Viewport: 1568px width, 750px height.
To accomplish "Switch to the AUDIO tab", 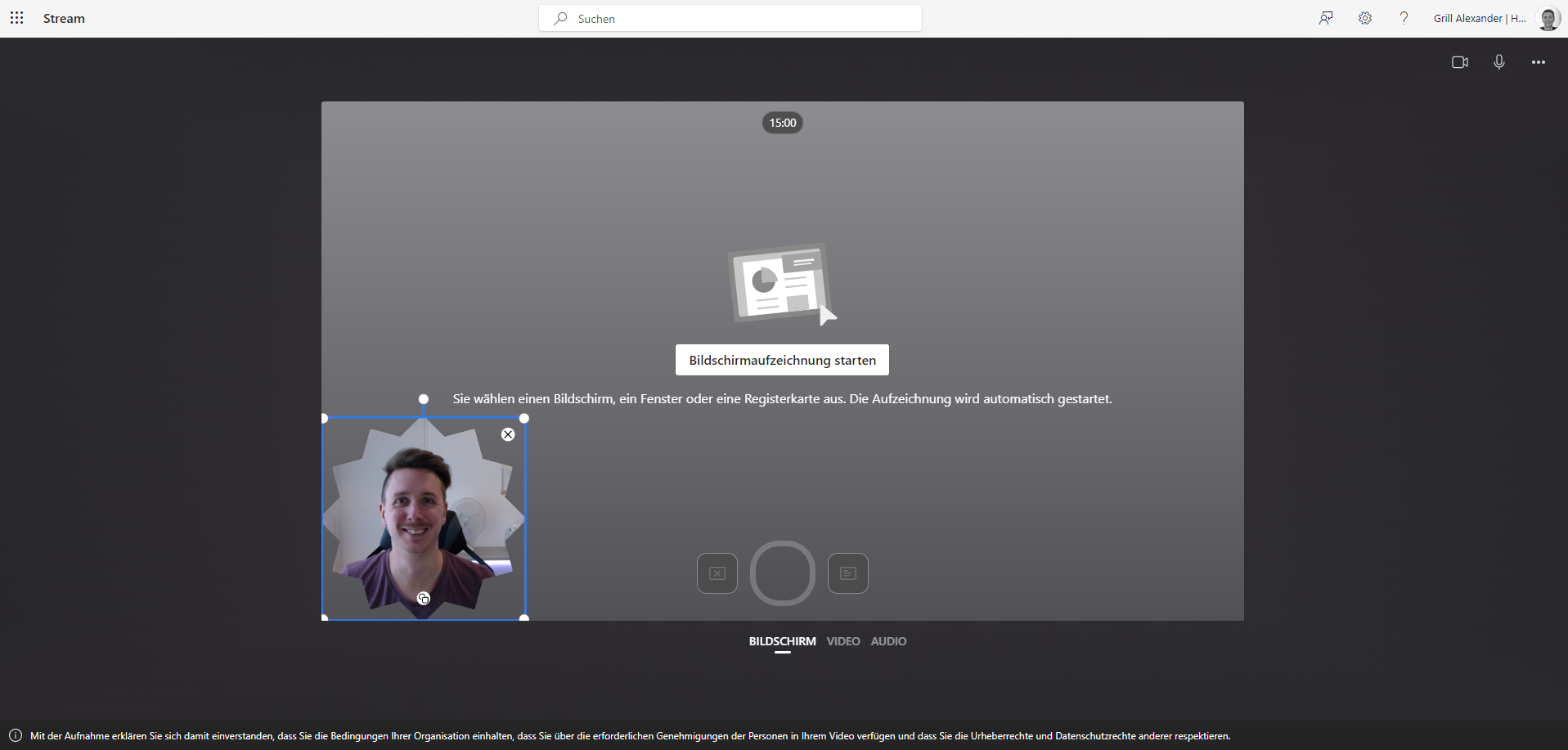I will [x=888, y=641].
